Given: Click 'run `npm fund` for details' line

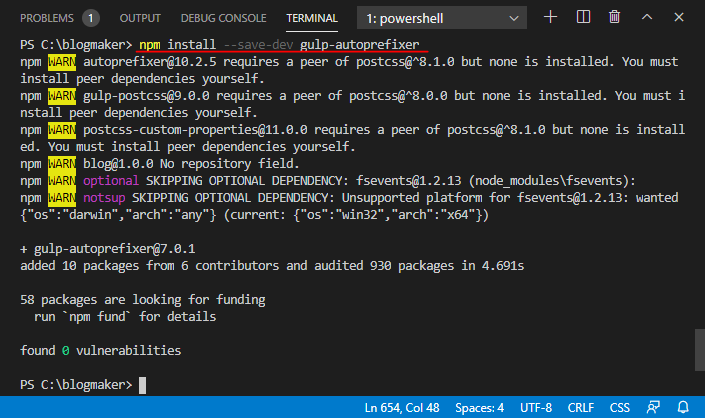Looking at the screenshot, I should 125,317.
